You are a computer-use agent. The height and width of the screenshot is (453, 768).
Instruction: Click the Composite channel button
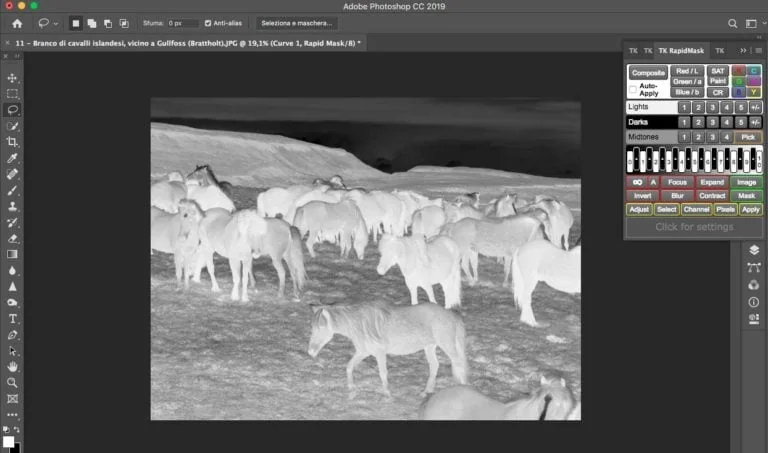tap(647, 72)
